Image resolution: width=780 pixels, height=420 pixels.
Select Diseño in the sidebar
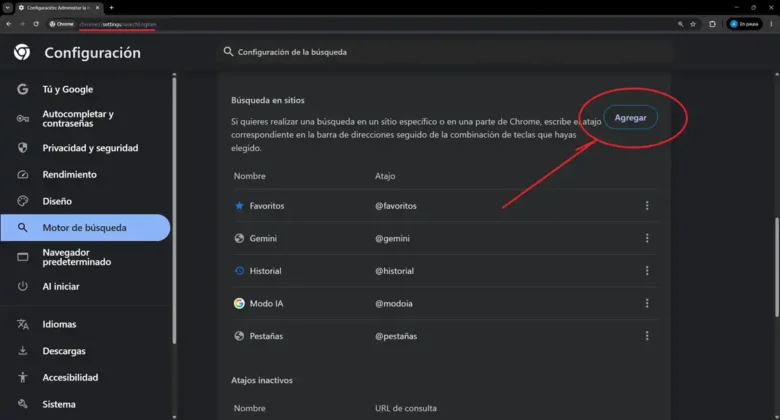point(57,201)
